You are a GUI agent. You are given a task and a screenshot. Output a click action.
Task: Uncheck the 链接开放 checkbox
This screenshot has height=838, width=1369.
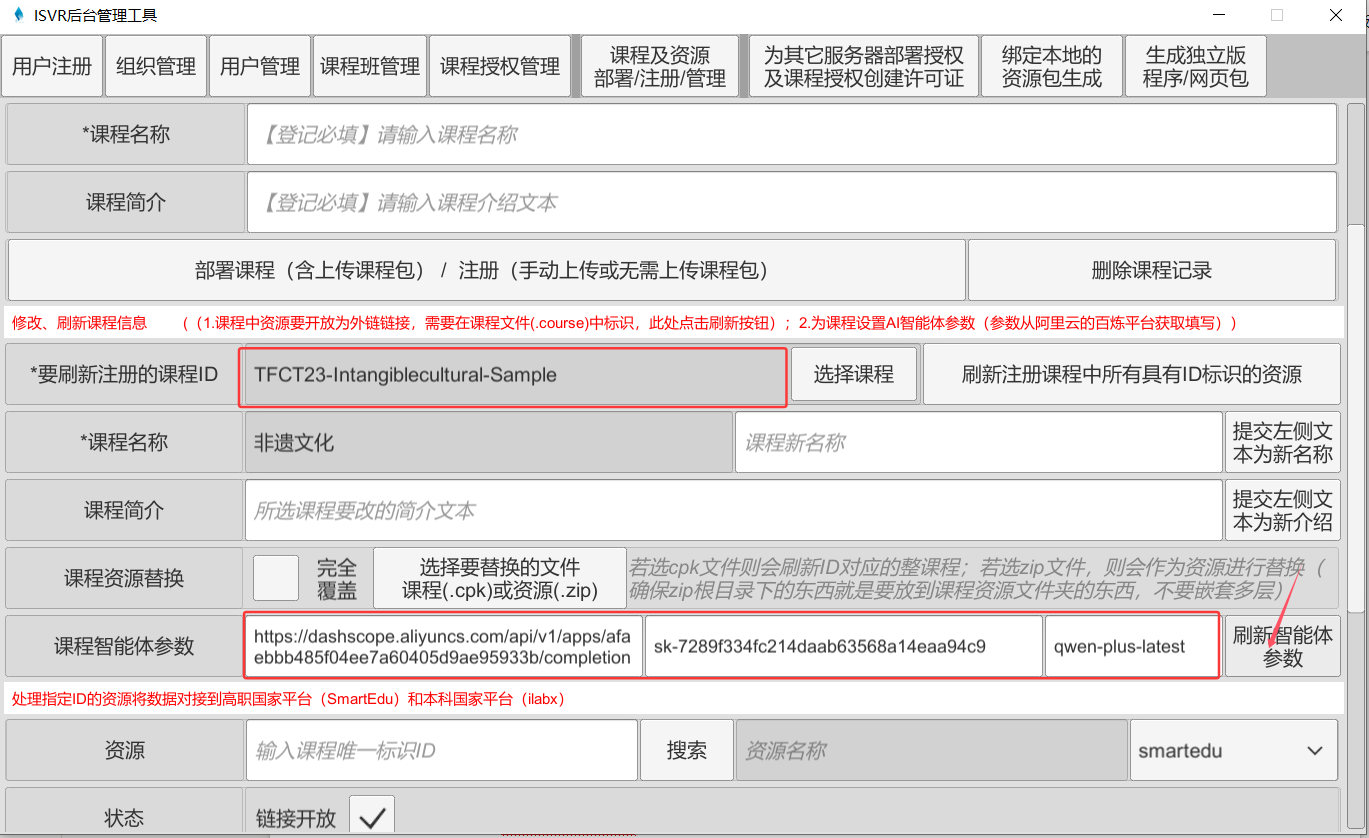372,817
